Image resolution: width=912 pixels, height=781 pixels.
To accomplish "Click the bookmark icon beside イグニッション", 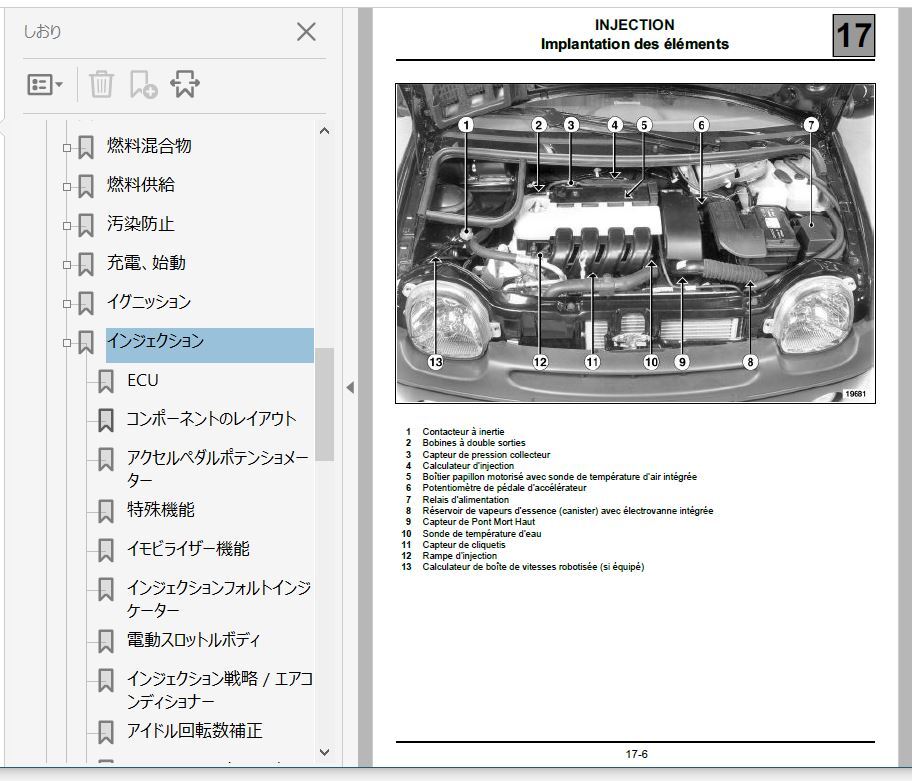I will pos(86,304).
